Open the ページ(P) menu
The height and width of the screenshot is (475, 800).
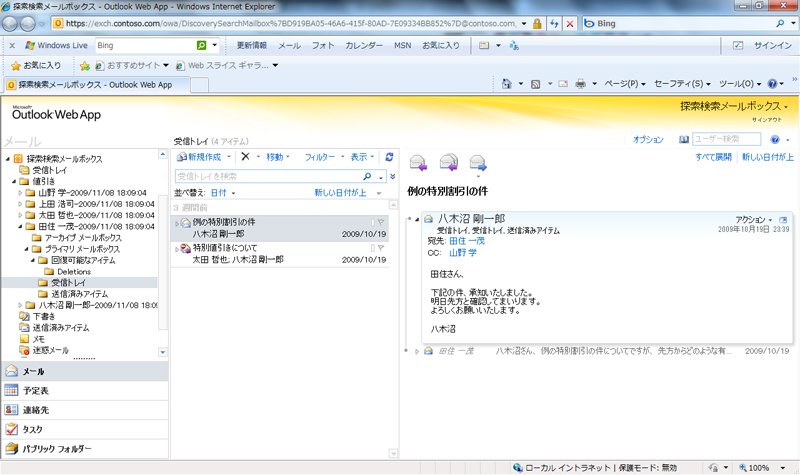click(x=625, y=84)
